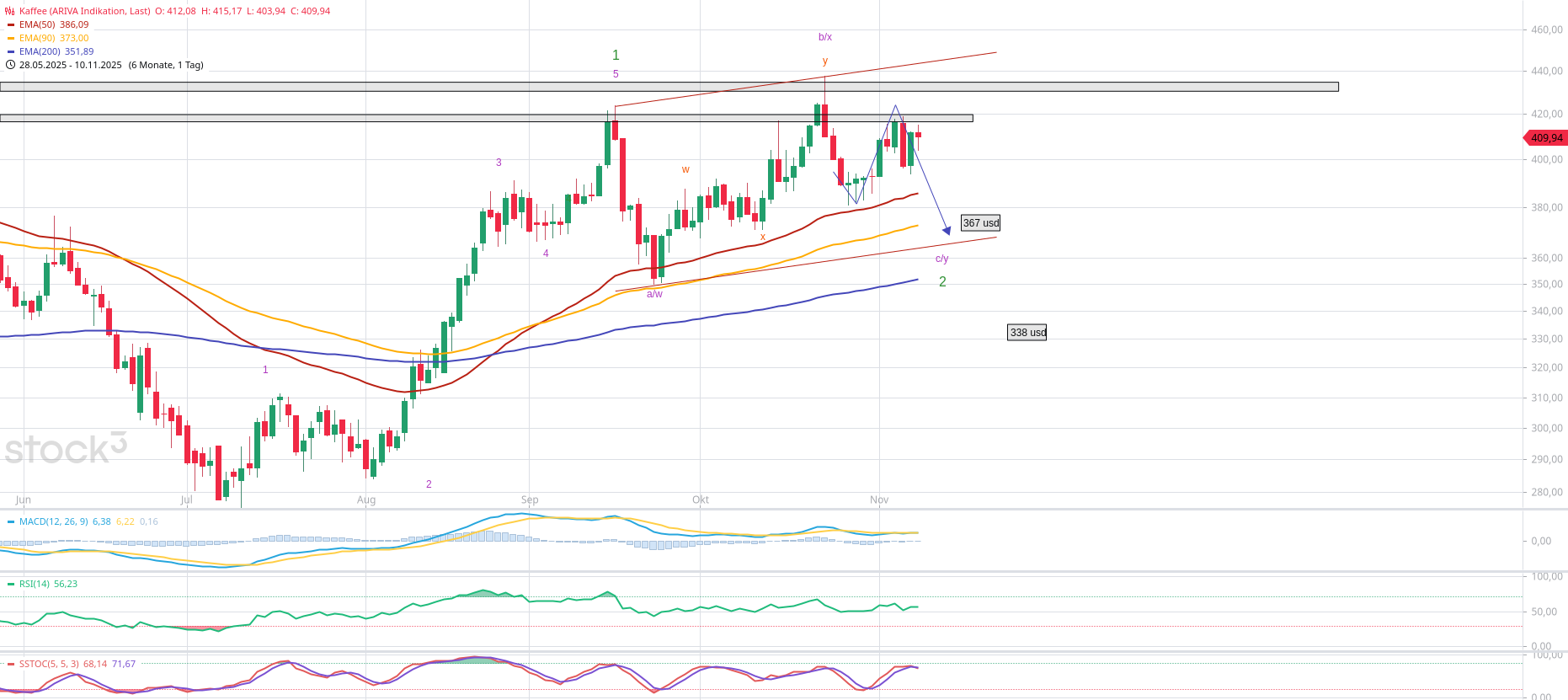Click the 367 usd price target label
The image size is (1568, 700).
pyautogui.click(x=980, y=223)
